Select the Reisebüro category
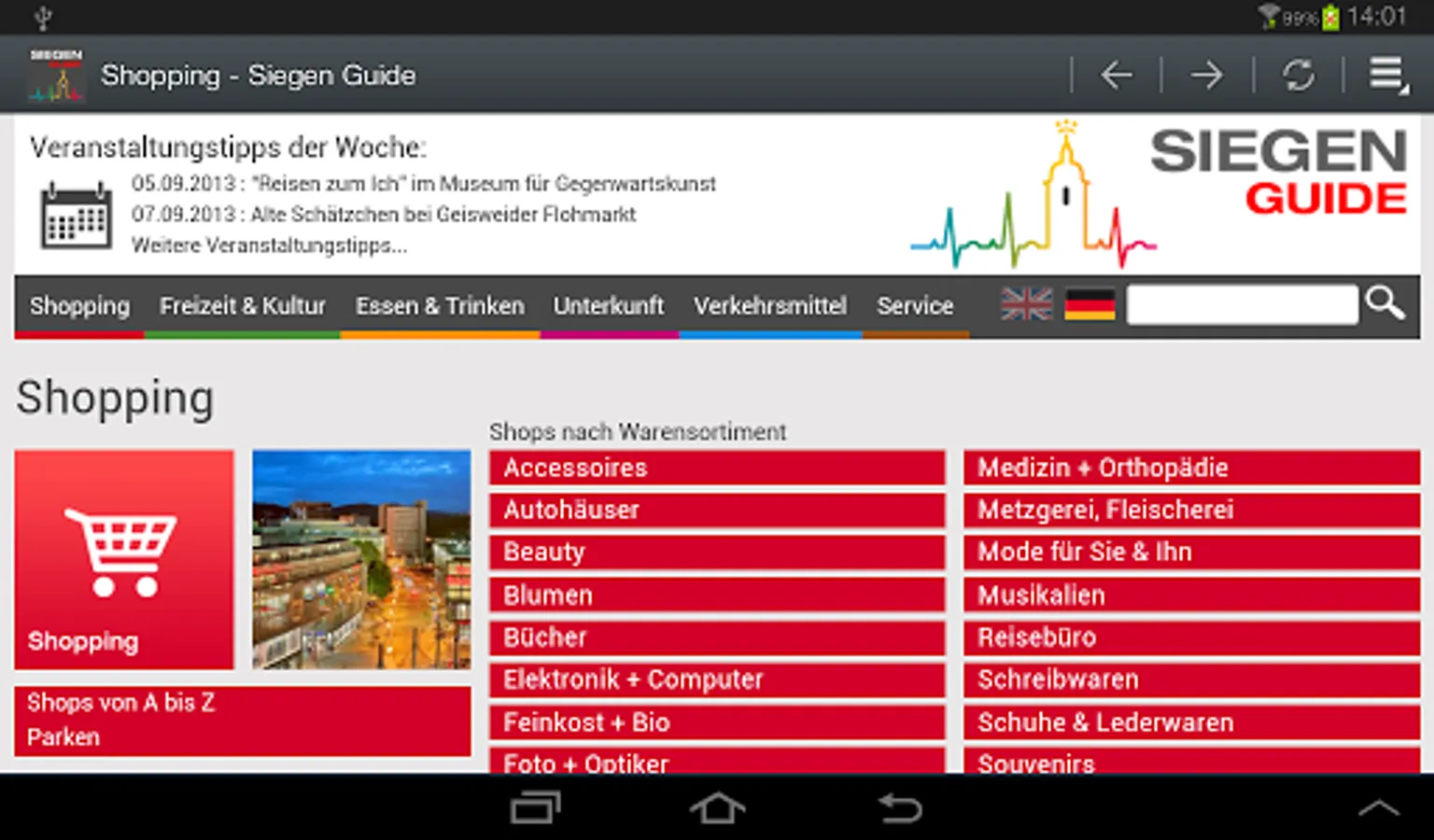The width and height of the screenshot is (1434, 840). (1191, 637)
